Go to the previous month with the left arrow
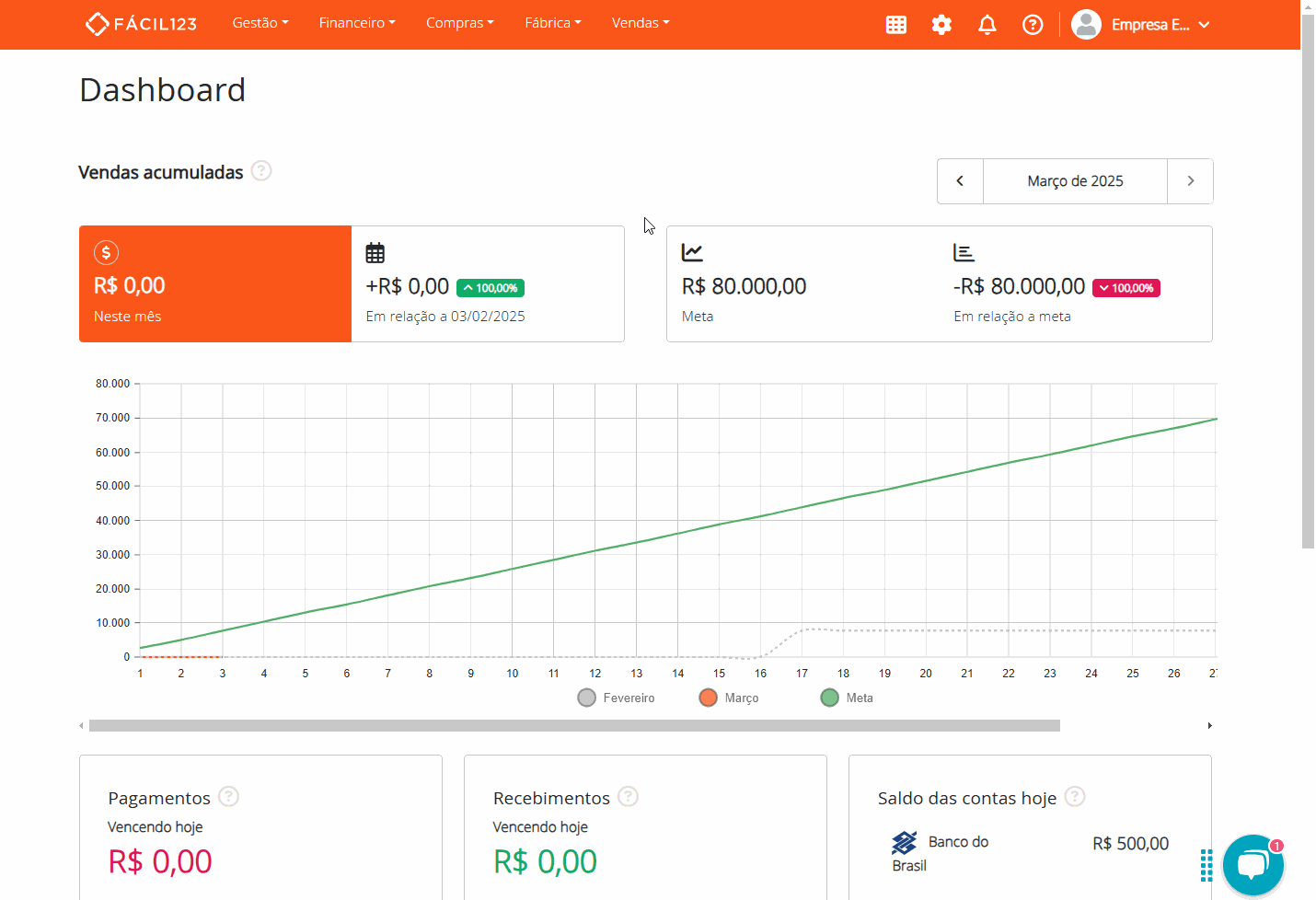The height and width of the screenshot is (900, 1316). coord(960,181)
